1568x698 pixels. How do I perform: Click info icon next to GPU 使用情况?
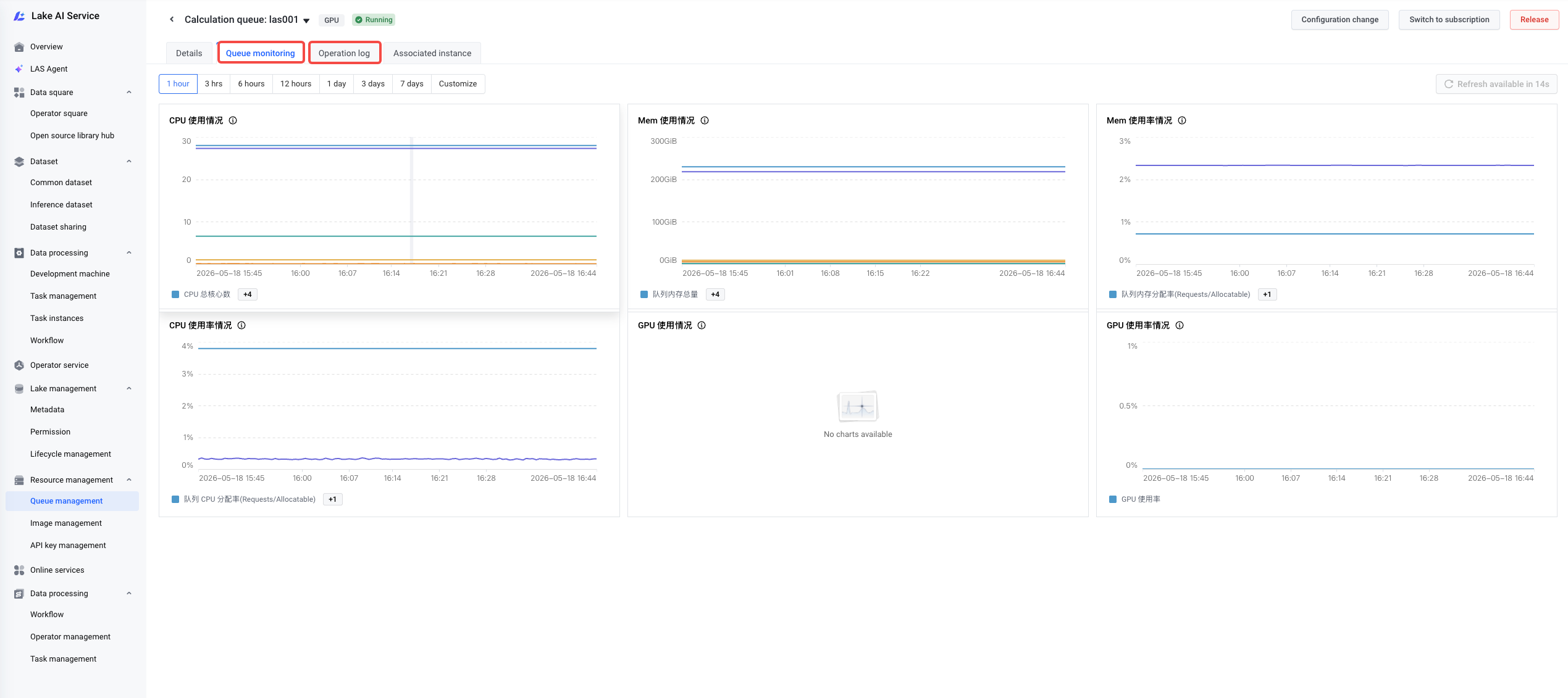coord(702,326)
